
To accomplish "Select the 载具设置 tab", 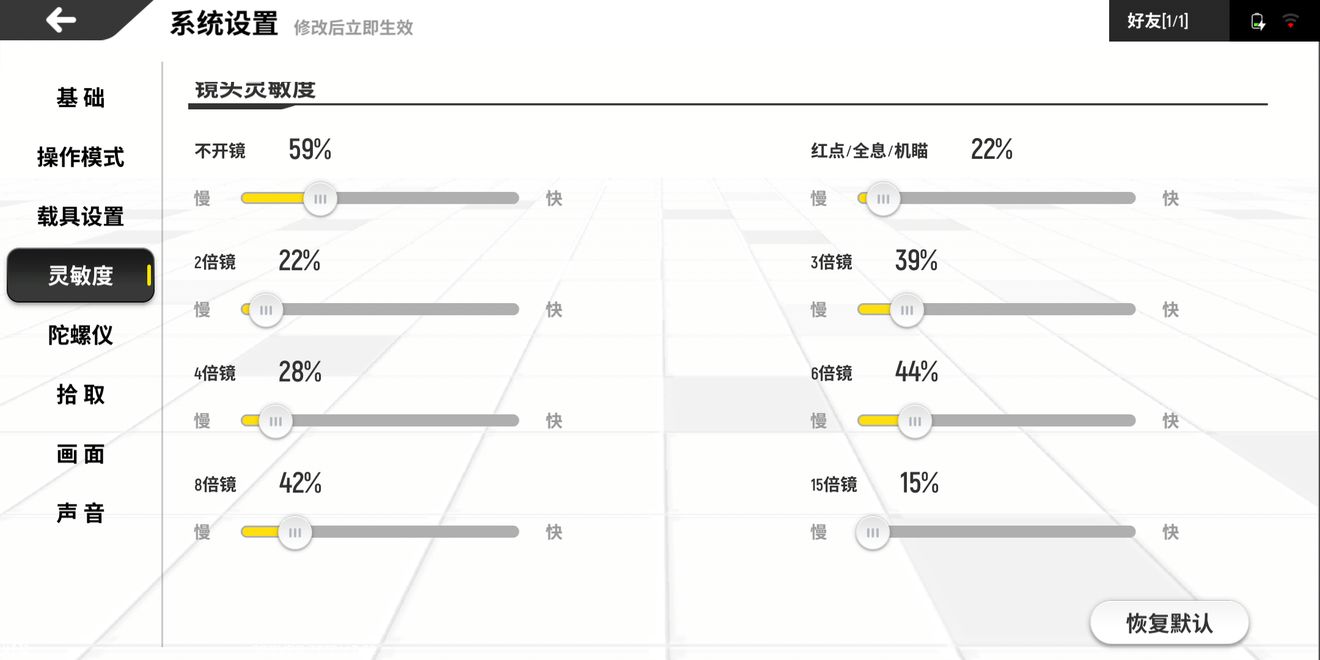I will [81, 216].
